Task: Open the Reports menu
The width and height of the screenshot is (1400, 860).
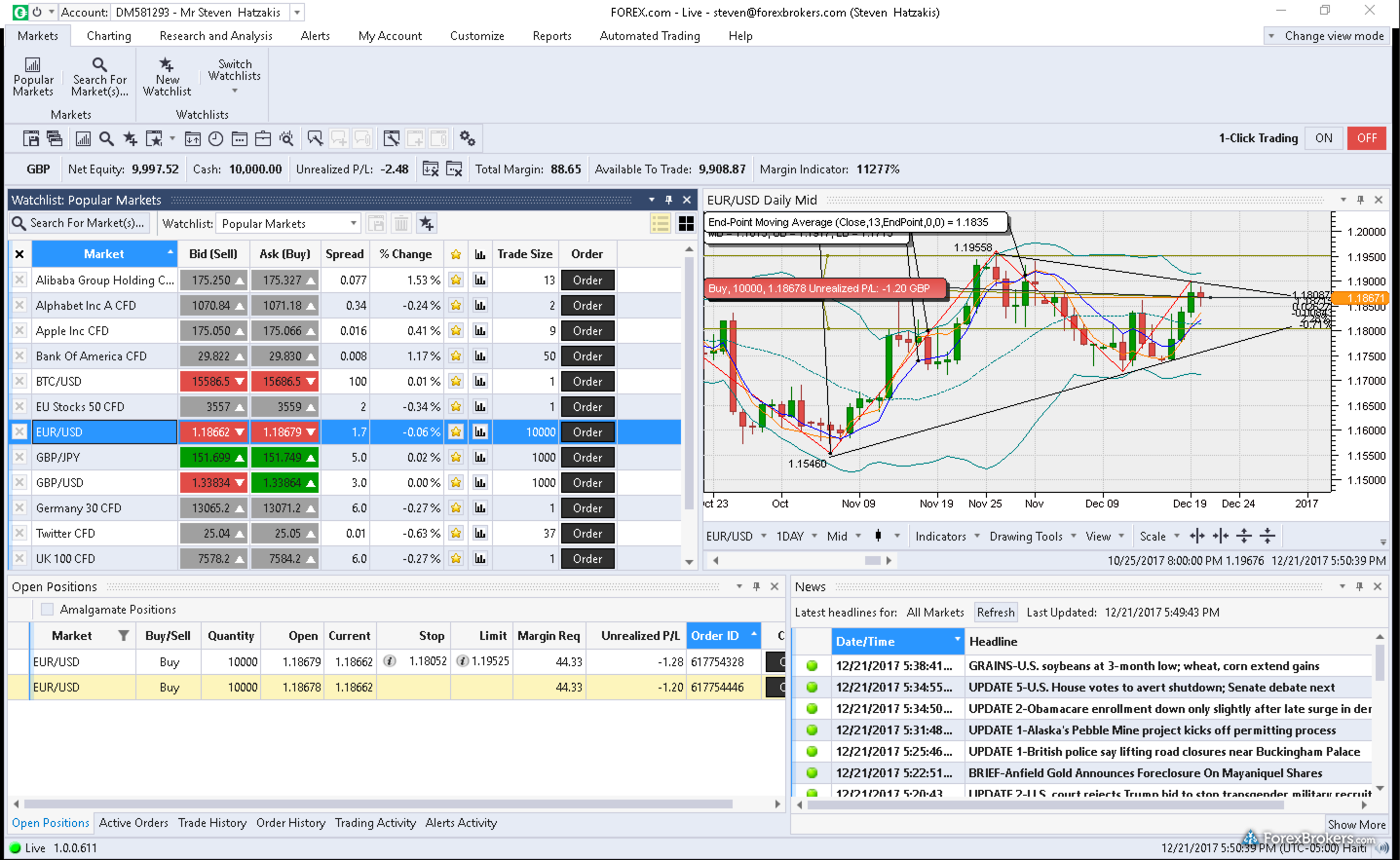Action: (551, 36)
